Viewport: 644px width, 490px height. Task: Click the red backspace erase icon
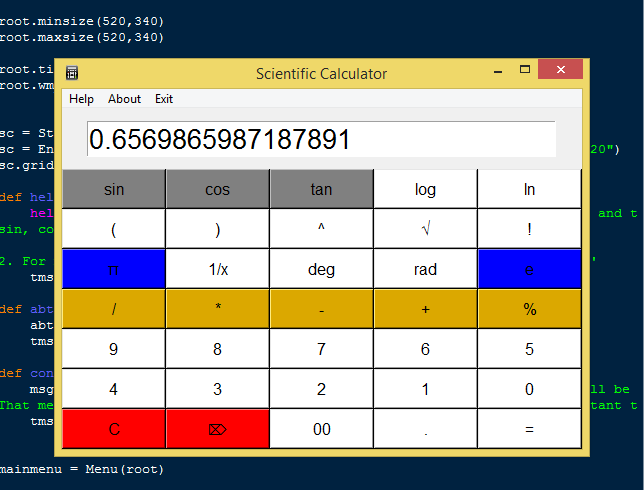(x=218, y=428)
